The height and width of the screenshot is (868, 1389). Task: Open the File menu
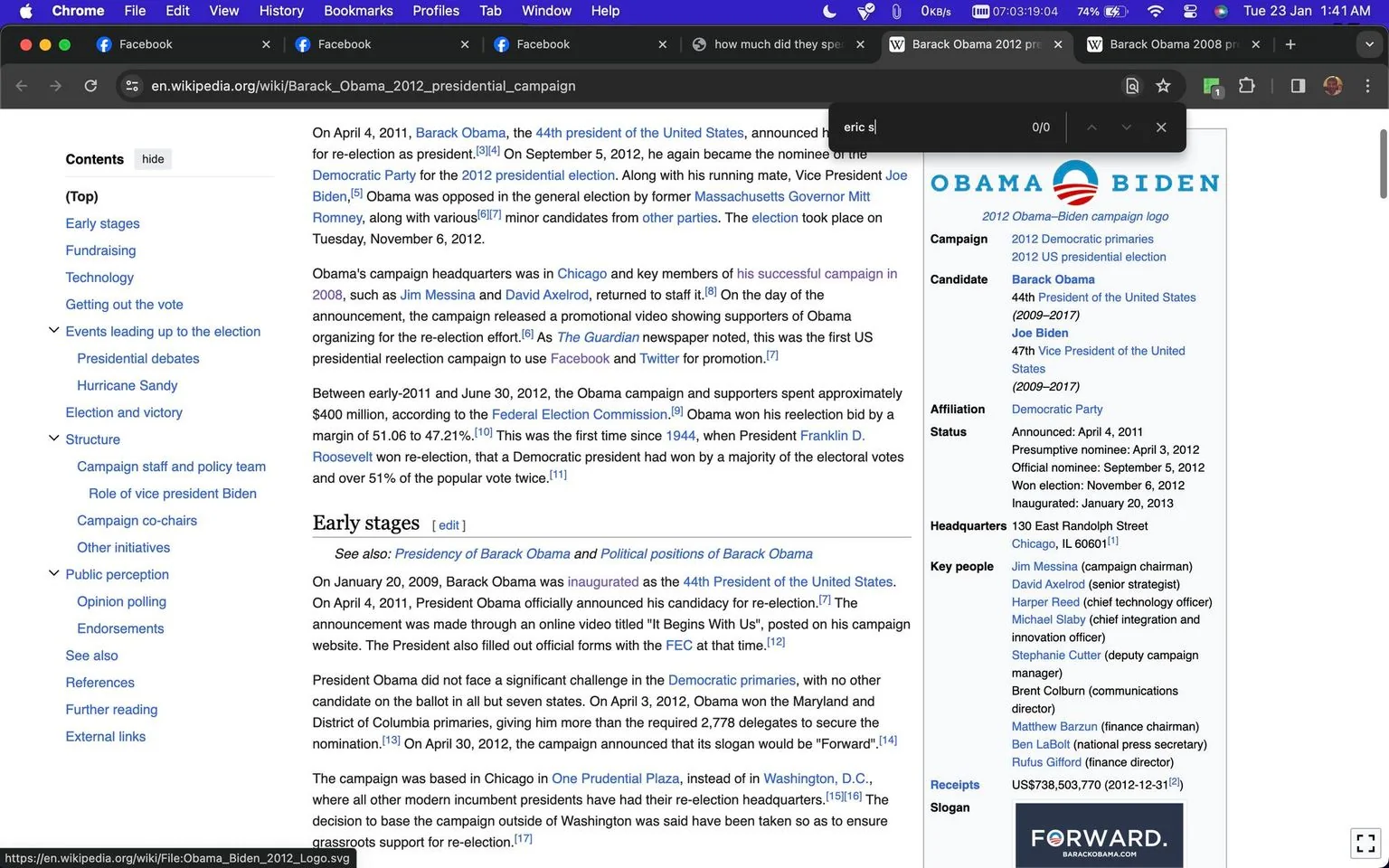tap(135, 11)
